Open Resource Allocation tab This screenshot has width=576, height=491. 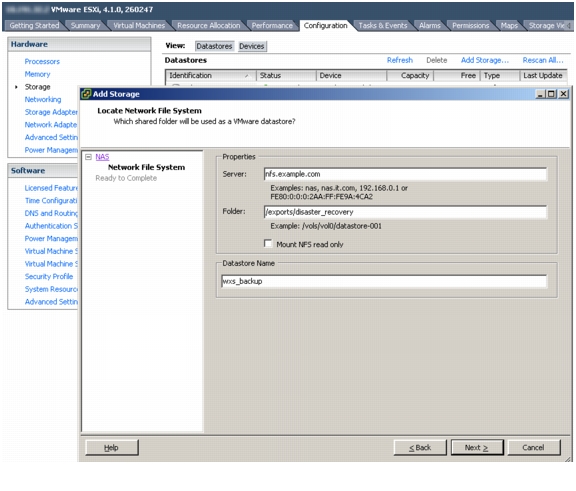(208, 25)
